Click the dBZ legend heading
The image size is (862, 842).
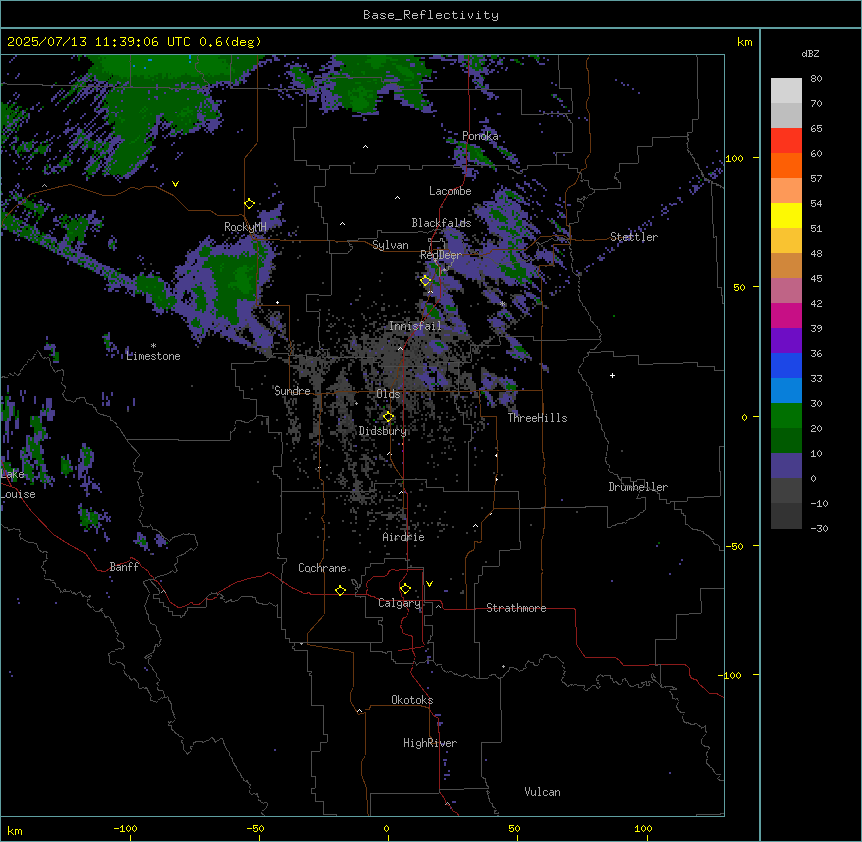810,54
